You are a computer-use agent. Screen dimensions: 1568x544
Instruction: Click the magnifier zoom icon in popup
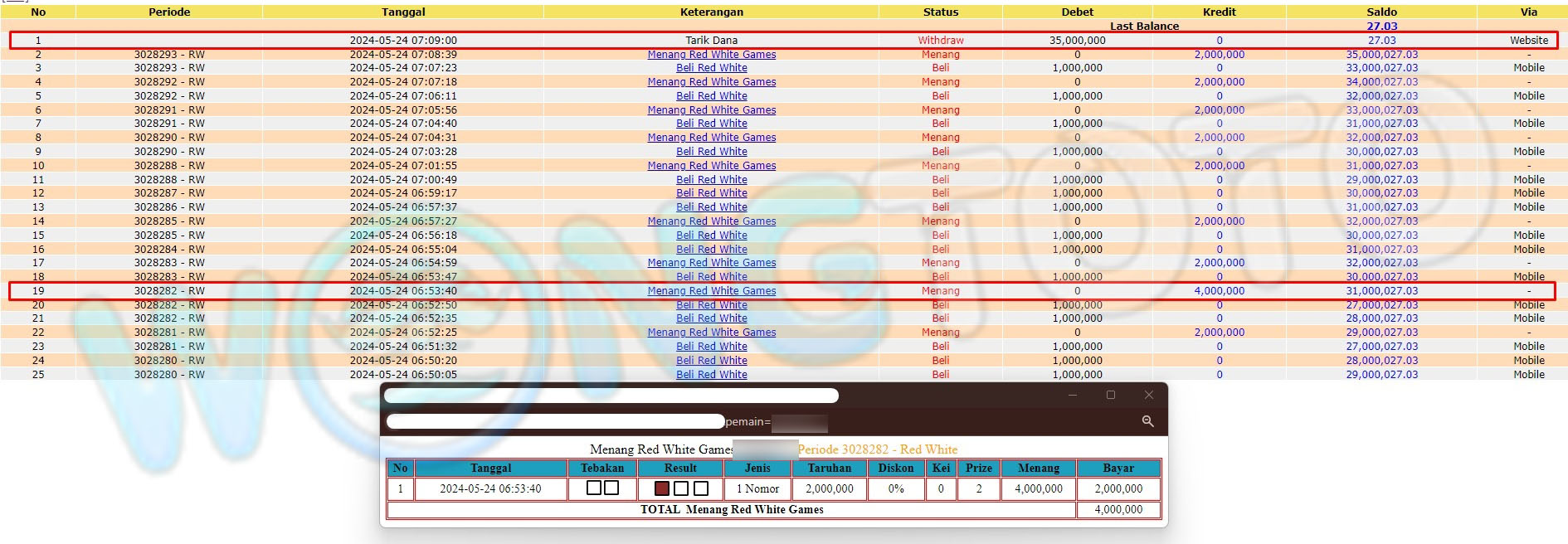(1147, 421)
